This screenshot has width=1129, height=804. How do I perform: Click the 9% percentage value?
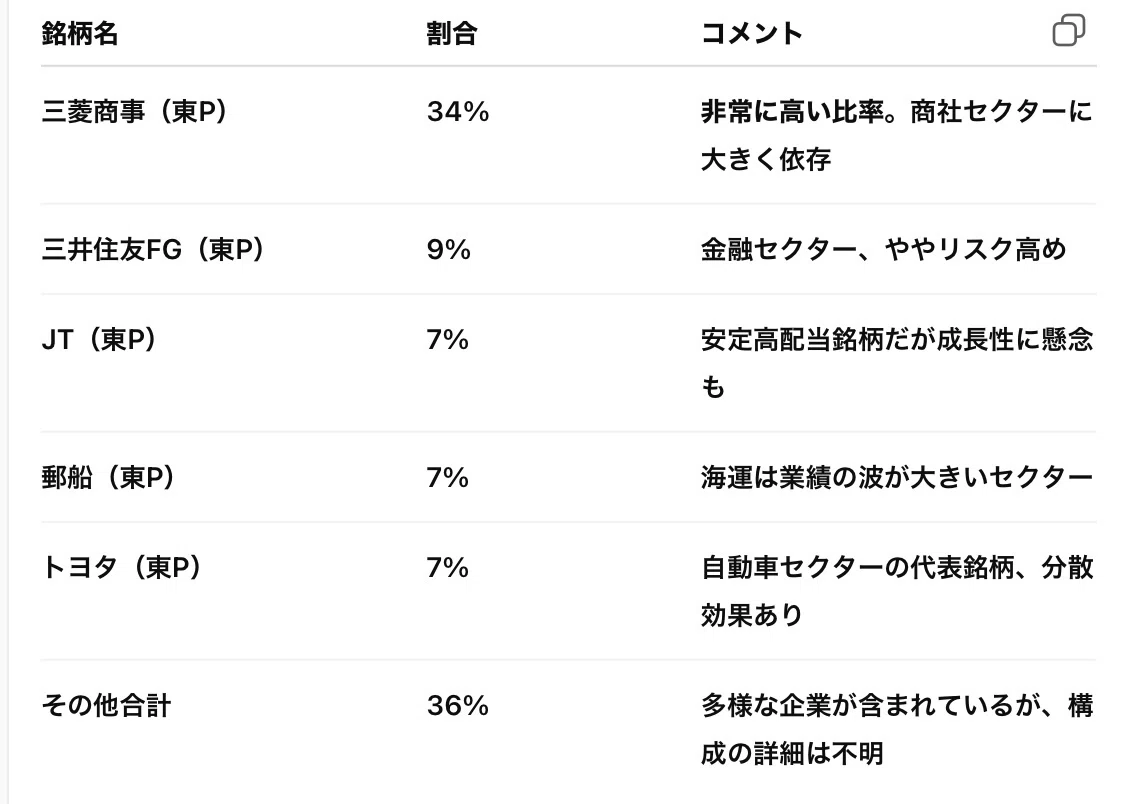(449, 250)
